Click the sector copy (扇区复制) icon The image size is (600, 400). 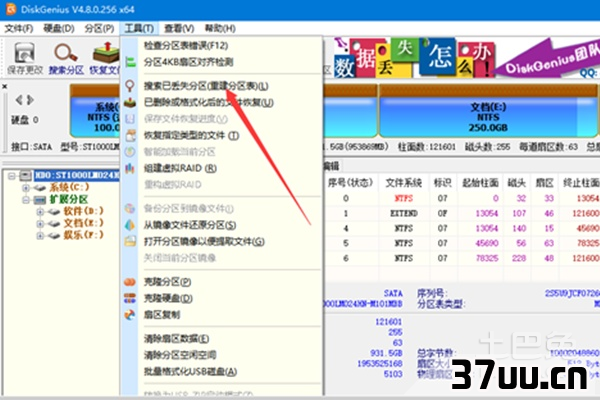(x=130, y=315)
